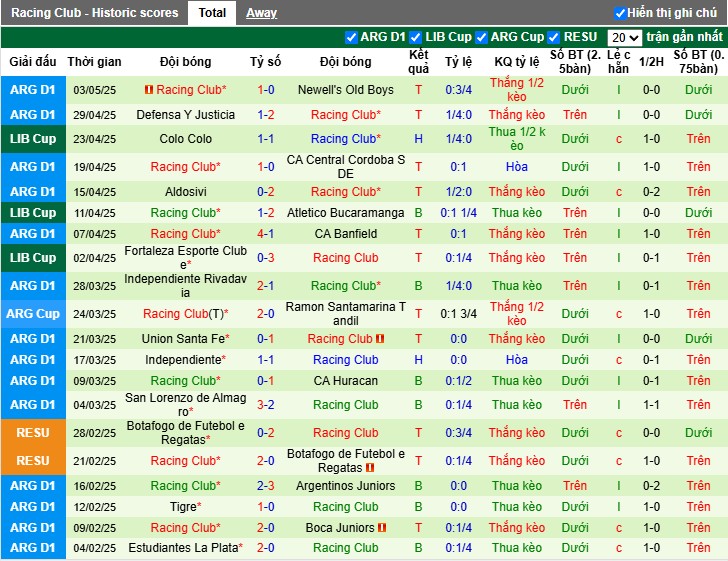This screenshot has width=728, height=561.
Task: Open Fortaleza Esporte Clube team link
Action: point(185,258)
